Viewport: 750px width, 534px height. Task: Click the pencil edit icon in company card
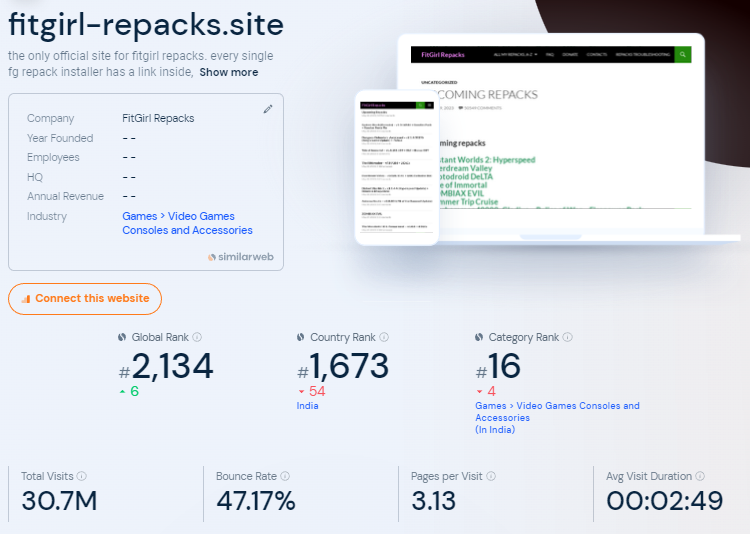[268, 109]
